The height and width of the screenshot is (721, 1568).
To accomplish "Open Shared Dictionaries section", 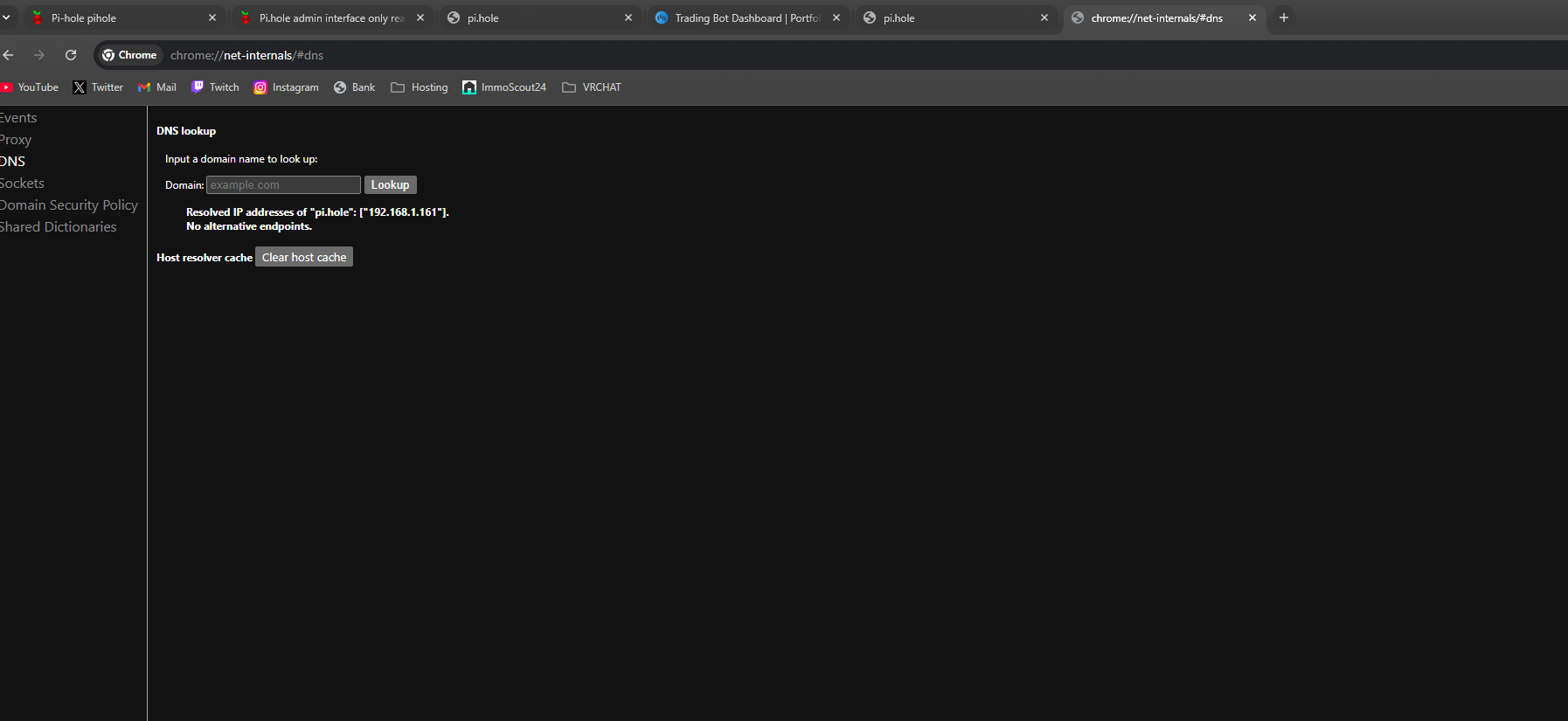I will click(x=59, y=227).
